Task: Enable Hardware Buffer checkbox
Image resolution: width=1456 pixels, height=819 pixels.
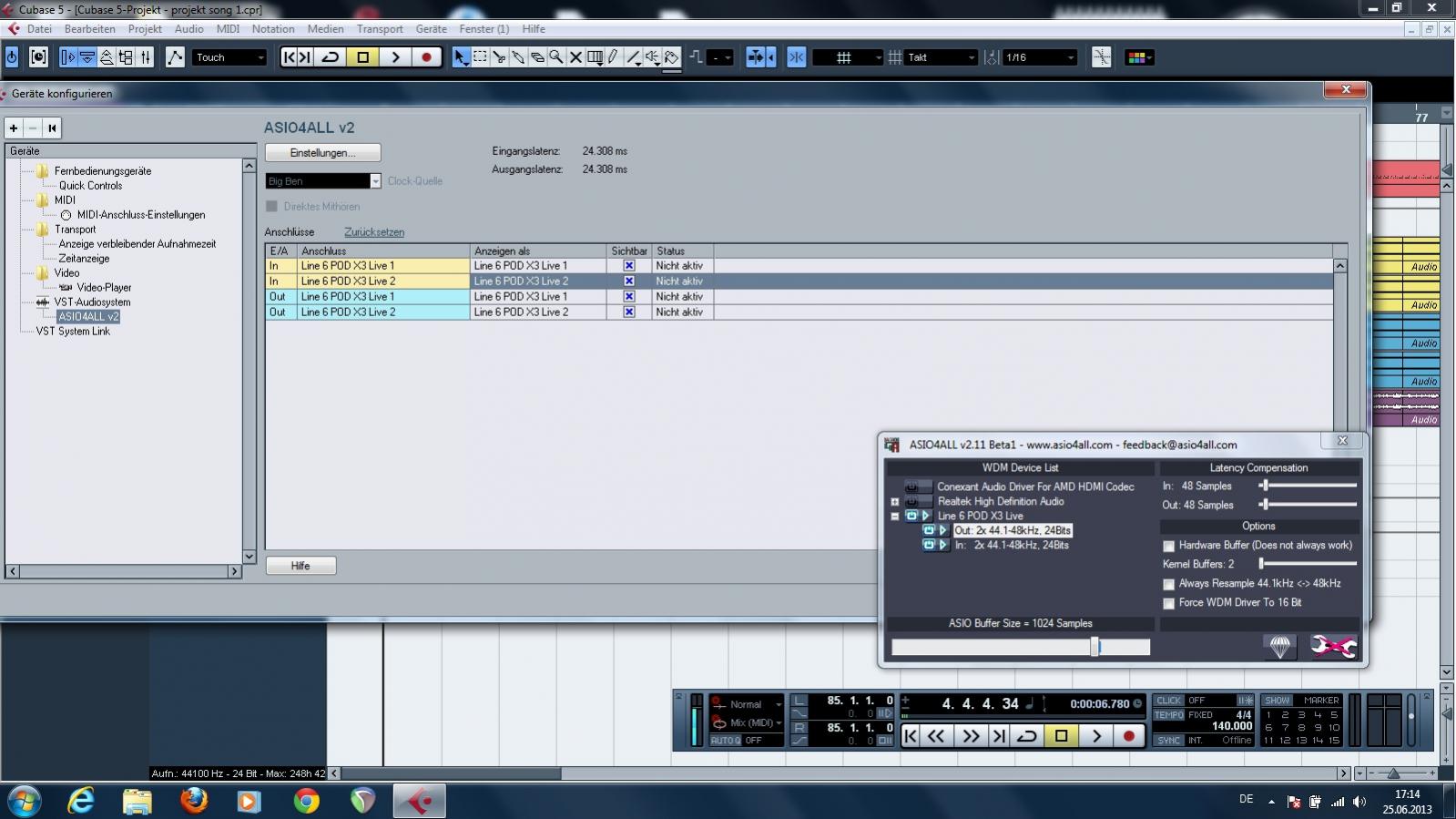Action: click(1168, 546)
